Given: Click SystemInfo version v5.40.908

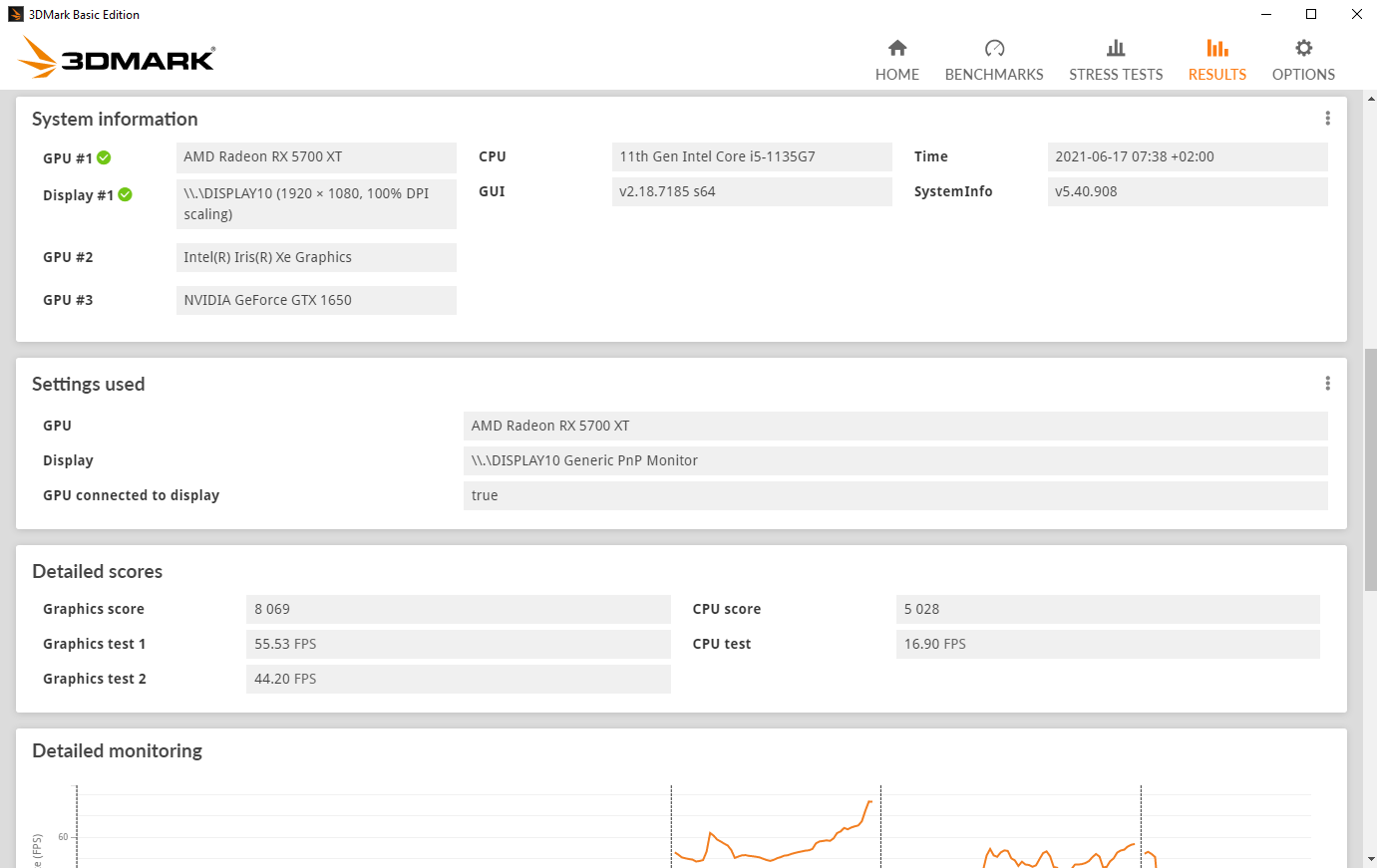Looking at the screenshot, I should click(x=1188, y=191).
